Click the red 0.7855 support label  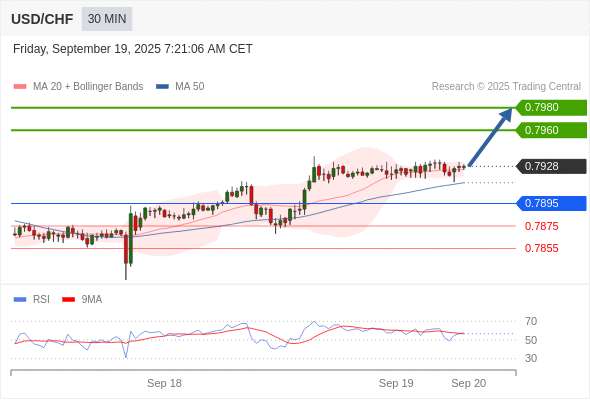(x=541, y=248)
